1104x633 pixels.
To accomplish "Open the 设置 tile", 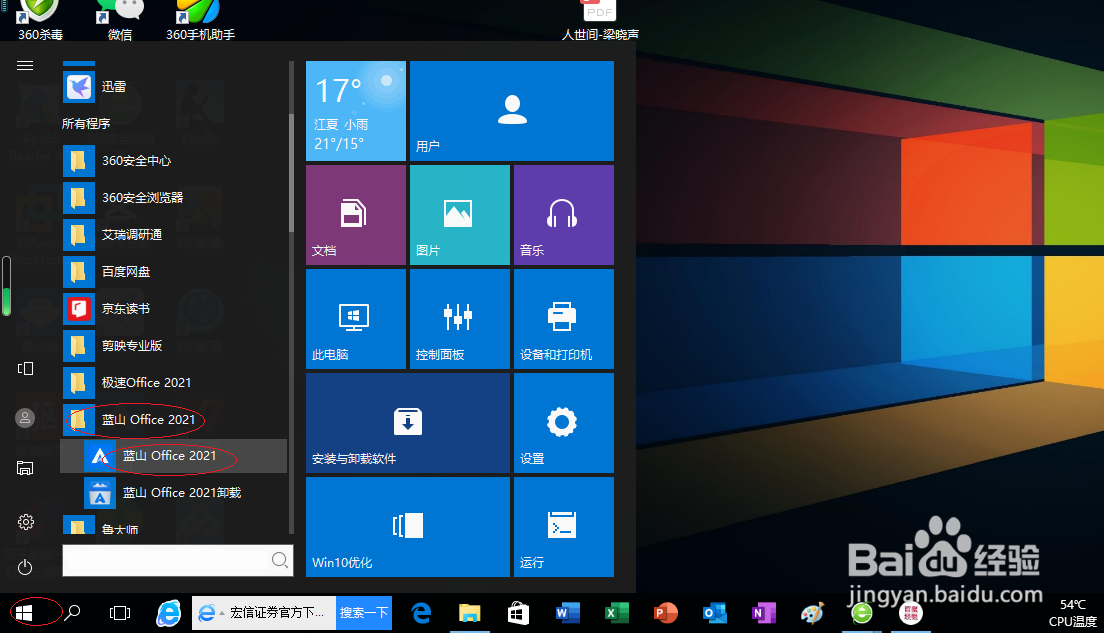I will tap(564, 423).
